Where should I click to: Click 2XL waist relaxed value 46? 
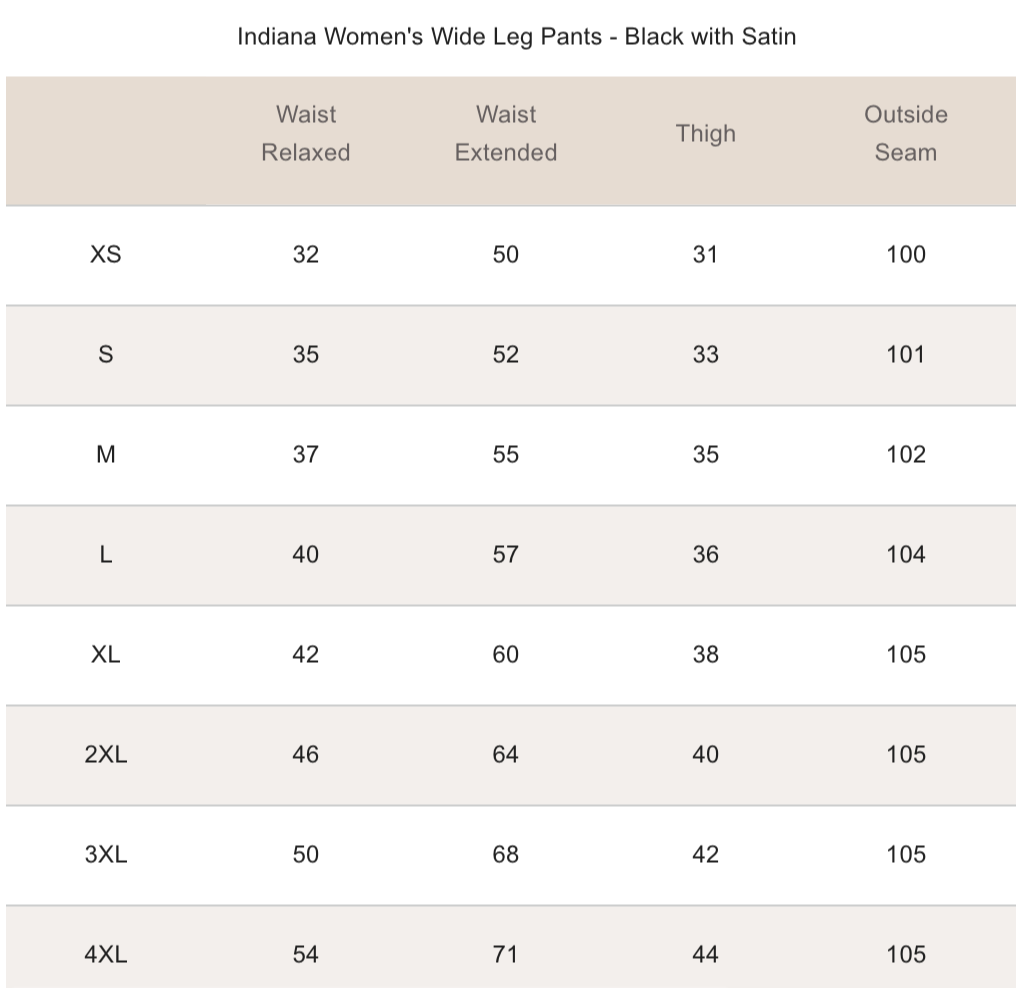(x=306, y=754)
